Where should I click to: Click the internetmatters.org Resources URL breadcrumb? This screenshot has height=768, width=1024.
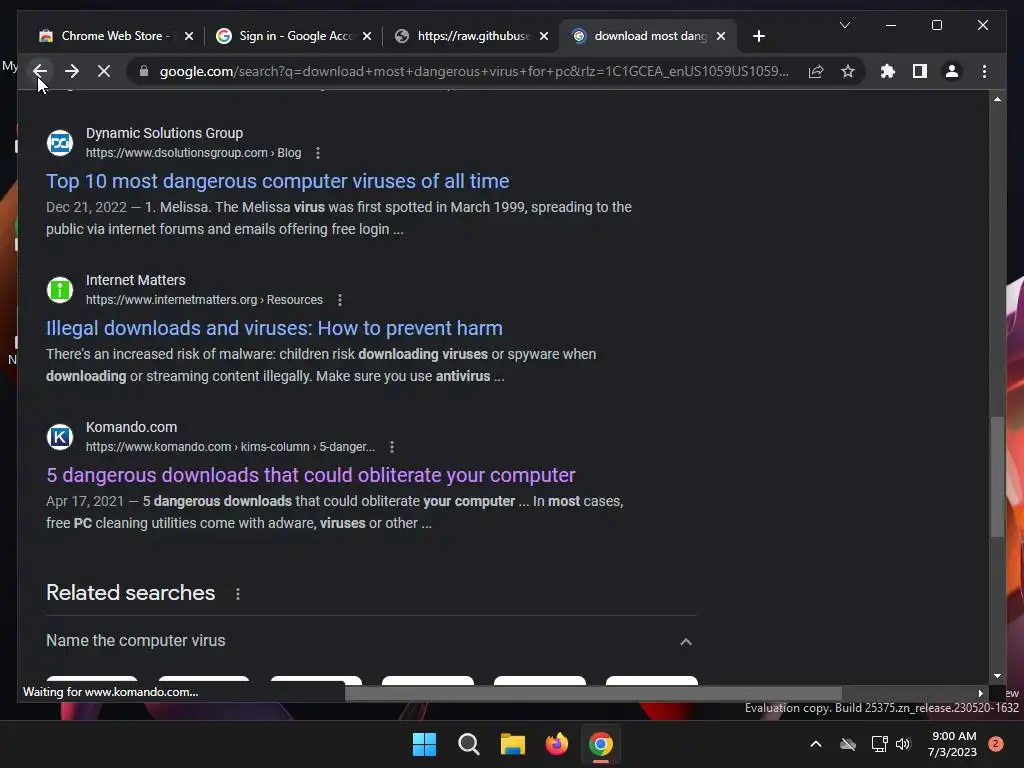[204, 300]
